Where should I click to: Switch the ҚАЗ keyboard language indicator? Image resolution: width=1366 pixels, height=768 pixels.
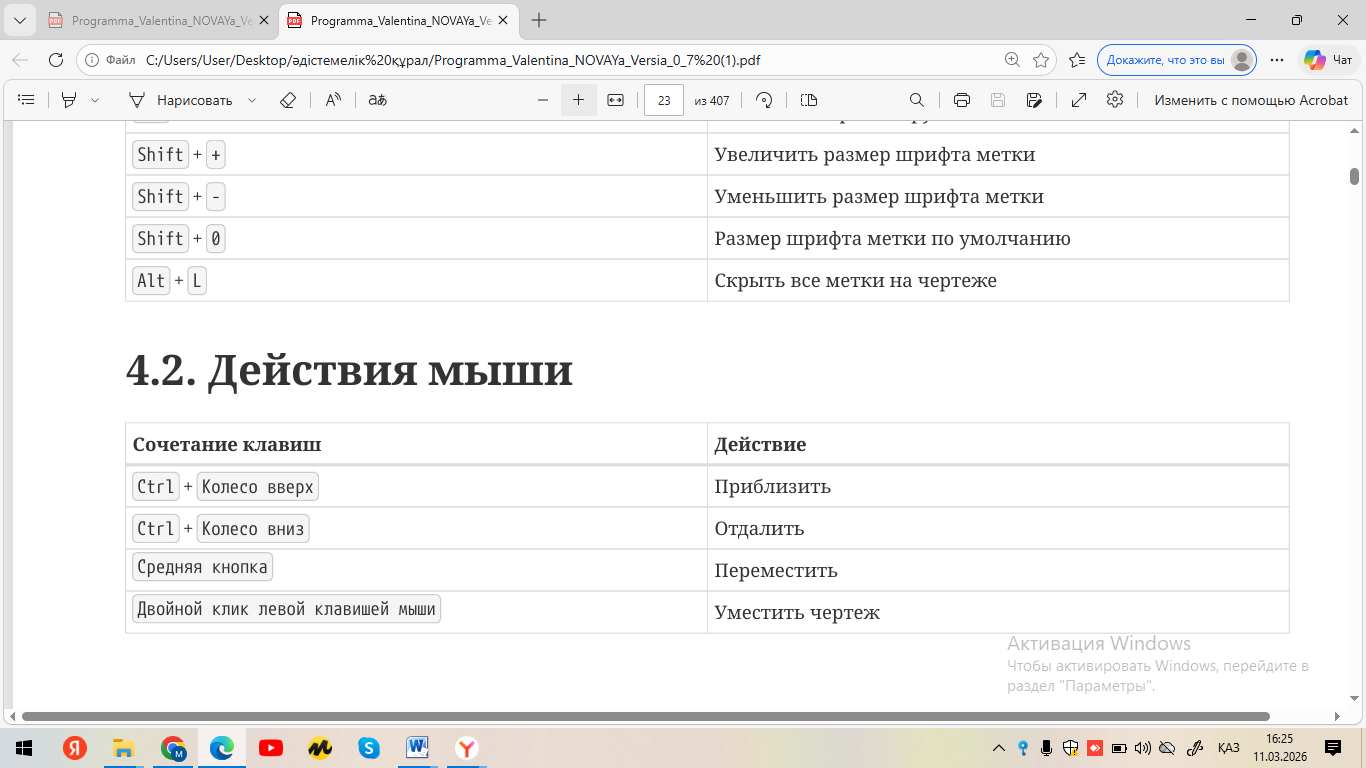1228,748
